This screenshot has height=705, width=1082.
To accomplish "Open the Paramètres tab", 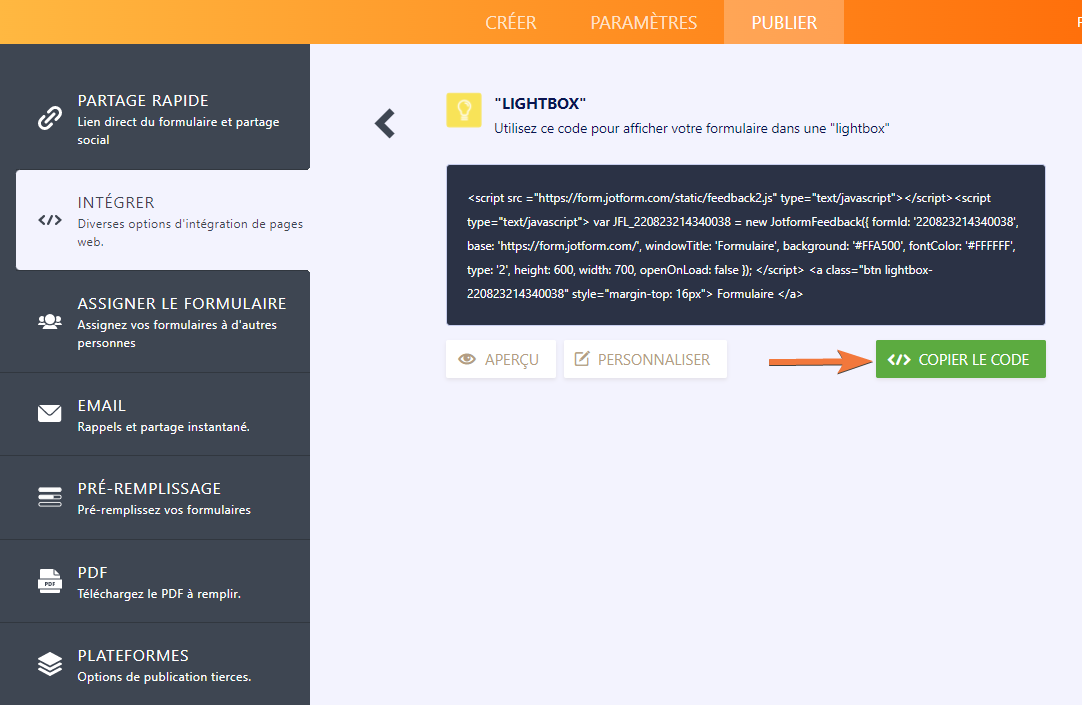I will tap(644, 22).
